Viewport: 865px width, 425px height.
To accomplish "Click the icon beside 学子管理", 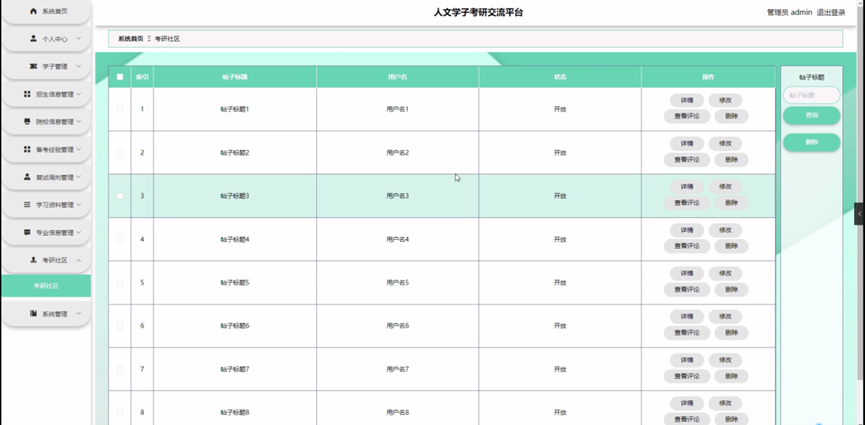I will (33, 66).
